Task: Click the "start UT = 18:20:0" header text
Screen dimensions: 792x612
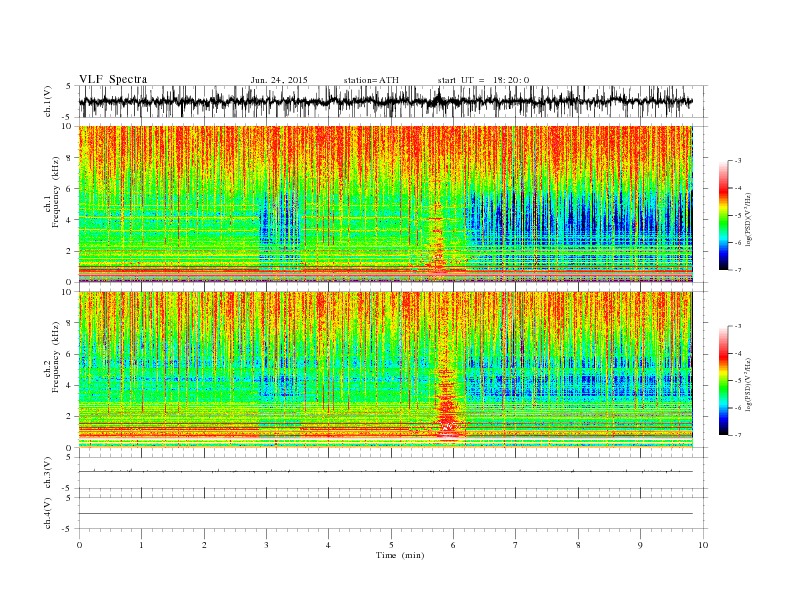Action: point(483,80)
